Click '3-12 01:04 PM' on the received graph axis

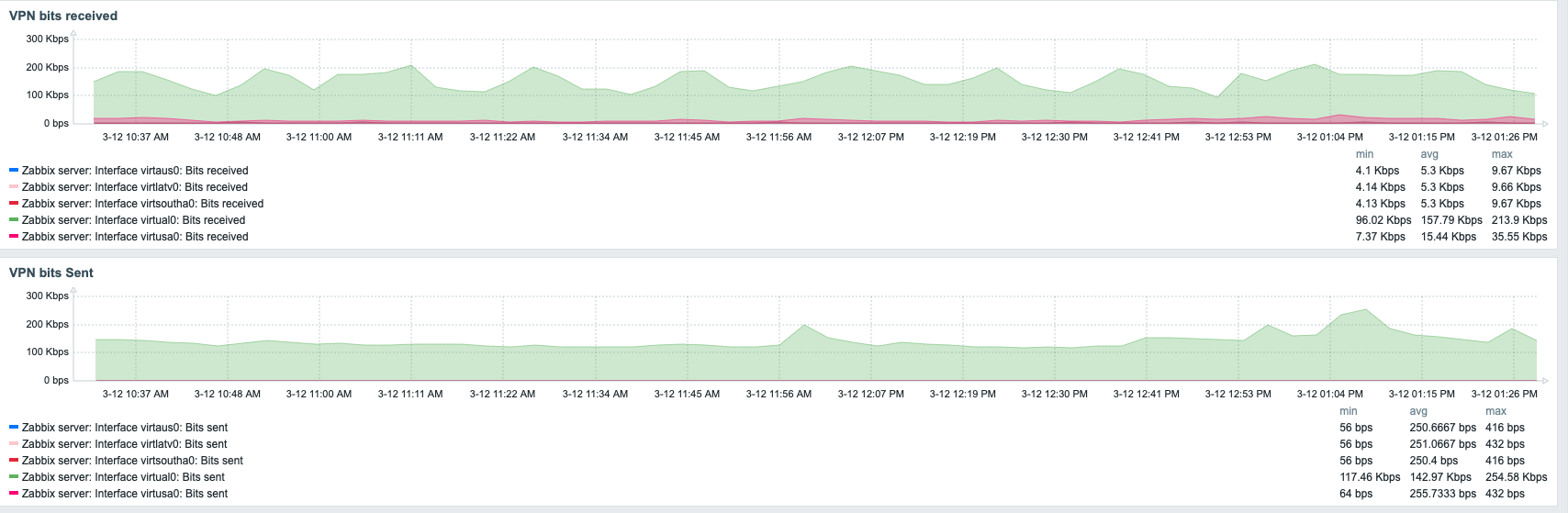click(1329, 137)
